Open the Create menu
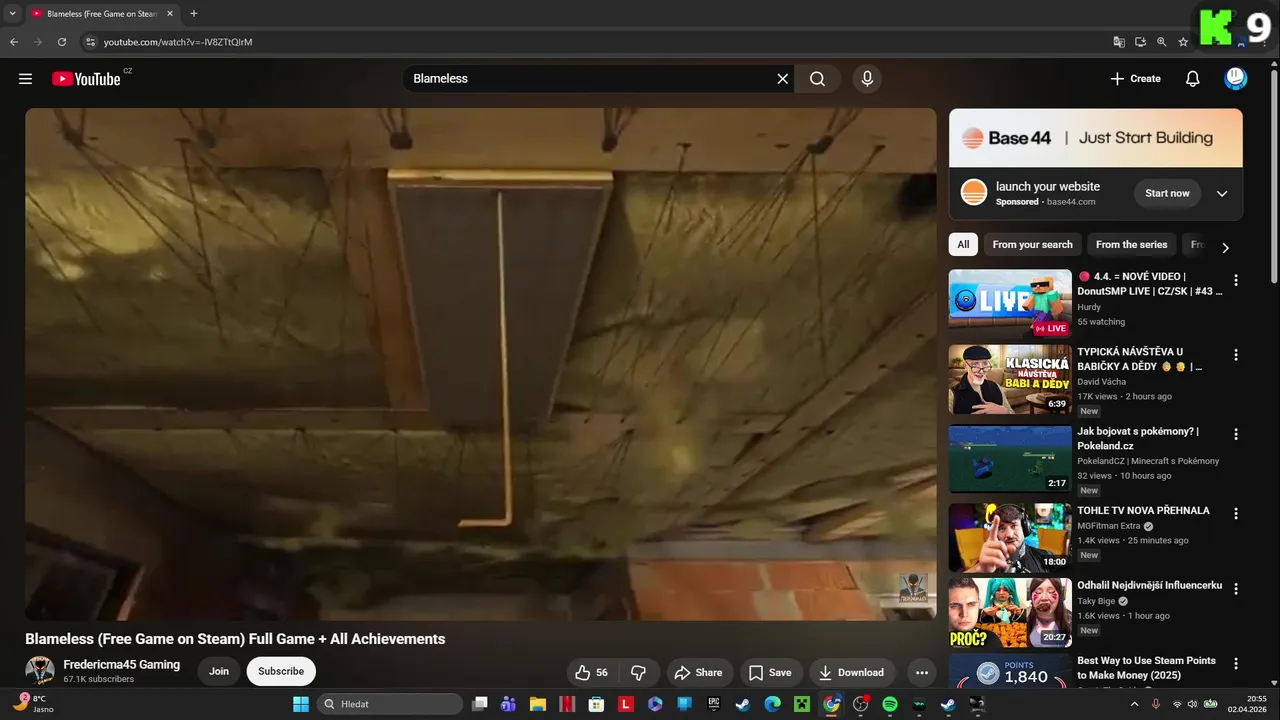This screenshot has width=1280, height=720. click(x=1135, y=79)
